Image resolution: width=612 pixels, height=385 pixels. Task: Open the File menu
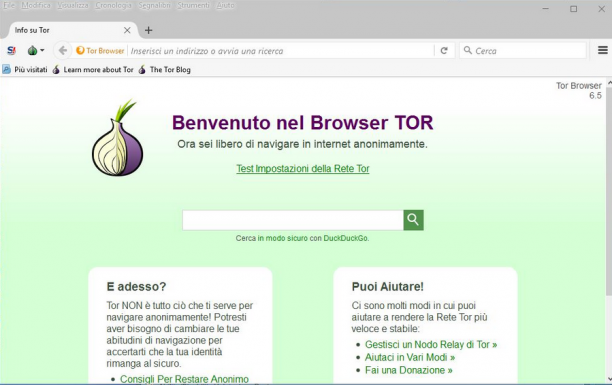click(9, 5)
